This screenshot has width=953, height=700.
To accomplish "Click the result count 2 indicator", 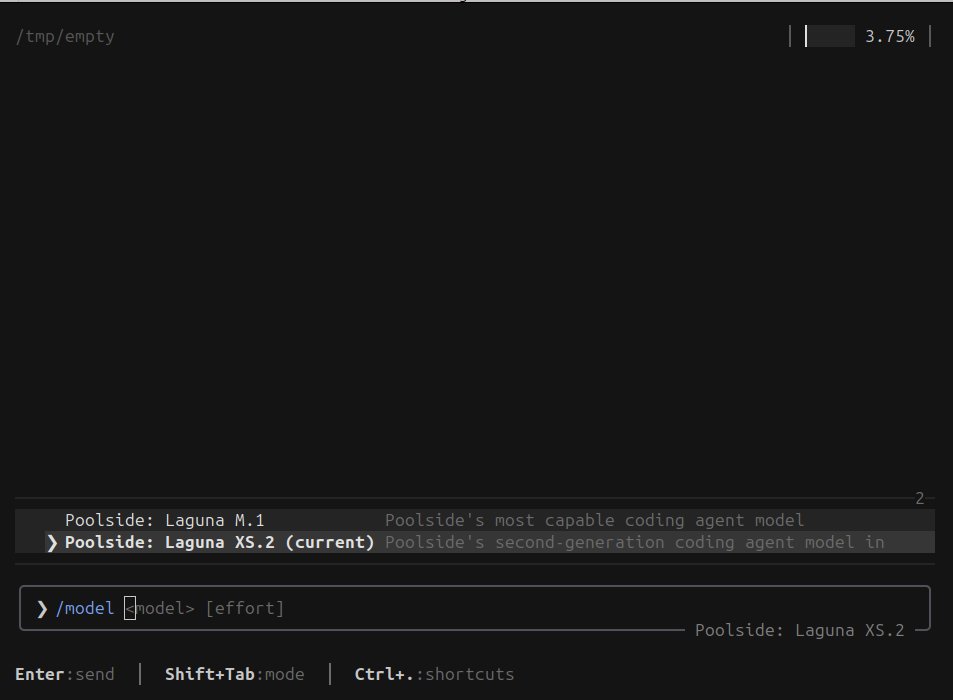I will point(920,498).
